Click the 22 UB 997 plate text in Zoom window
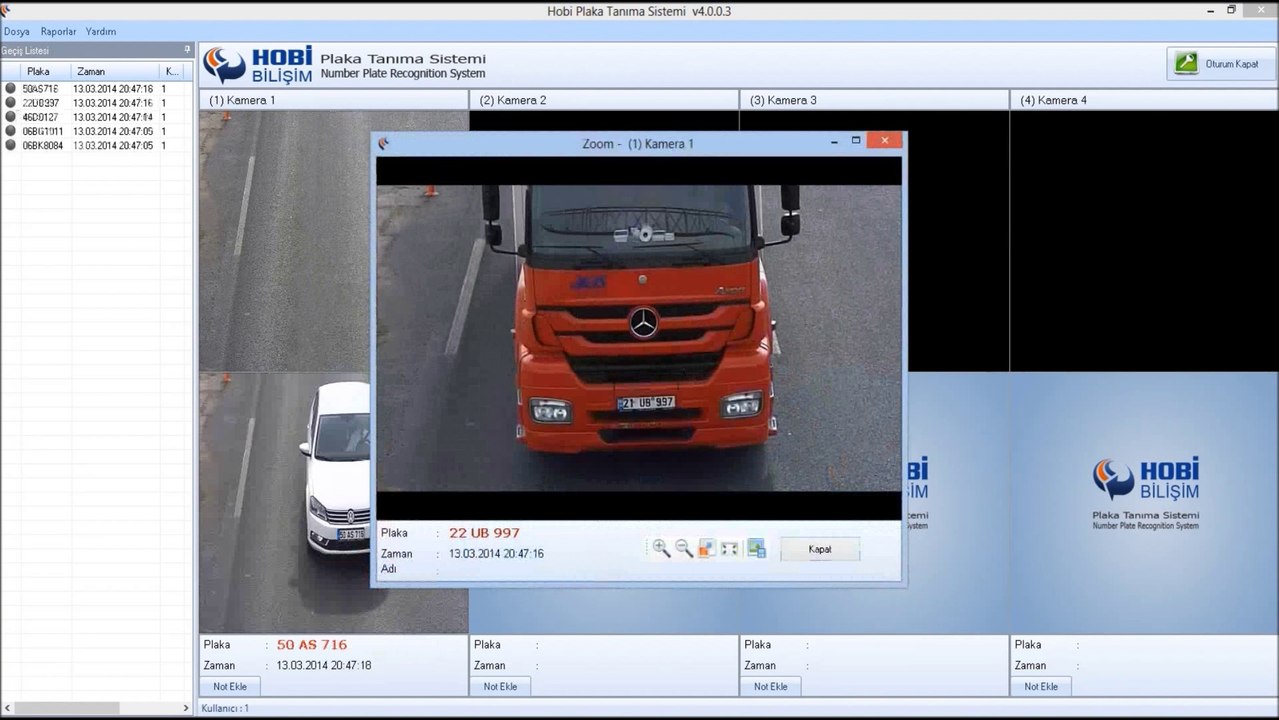The image size is (1279, 720). [x=484, y=533]
